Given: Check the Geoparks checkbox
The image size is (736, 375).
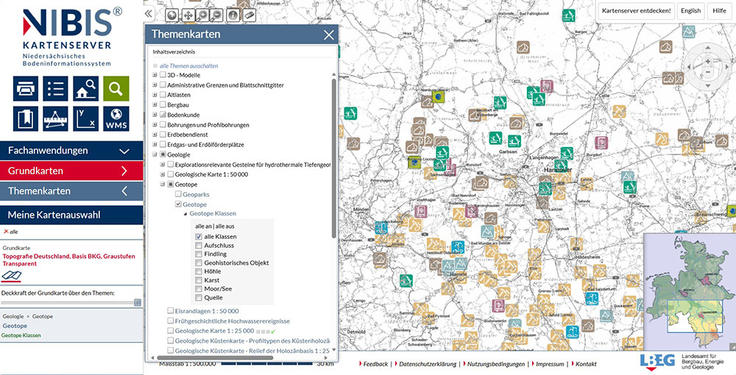Looking at the screenshot, I should click(x=178, y=194).
